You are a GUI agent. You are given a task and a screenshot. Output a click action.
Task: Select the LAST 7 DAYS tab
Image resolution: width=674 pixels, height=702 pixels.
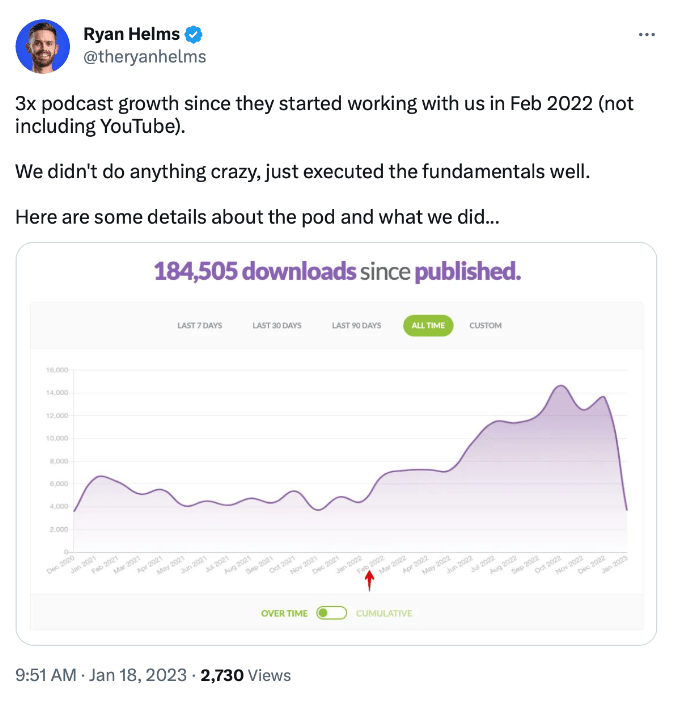(x=200, y=325)
